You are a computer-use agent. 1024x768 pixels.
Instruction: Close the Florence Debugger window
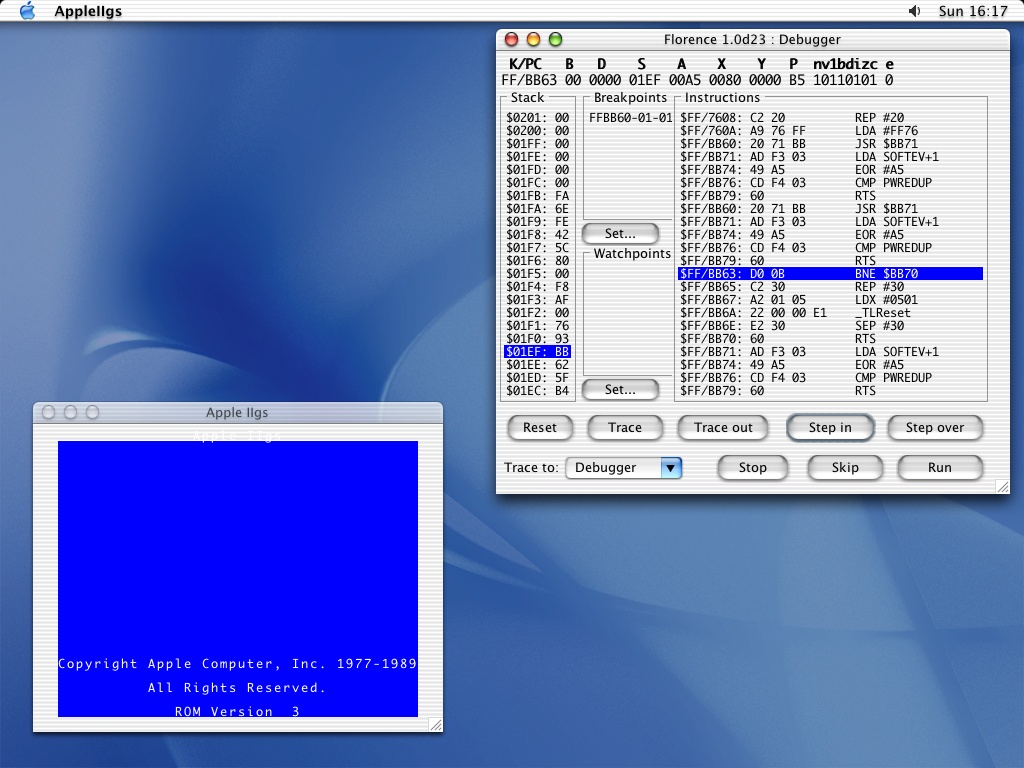(511, 40)
